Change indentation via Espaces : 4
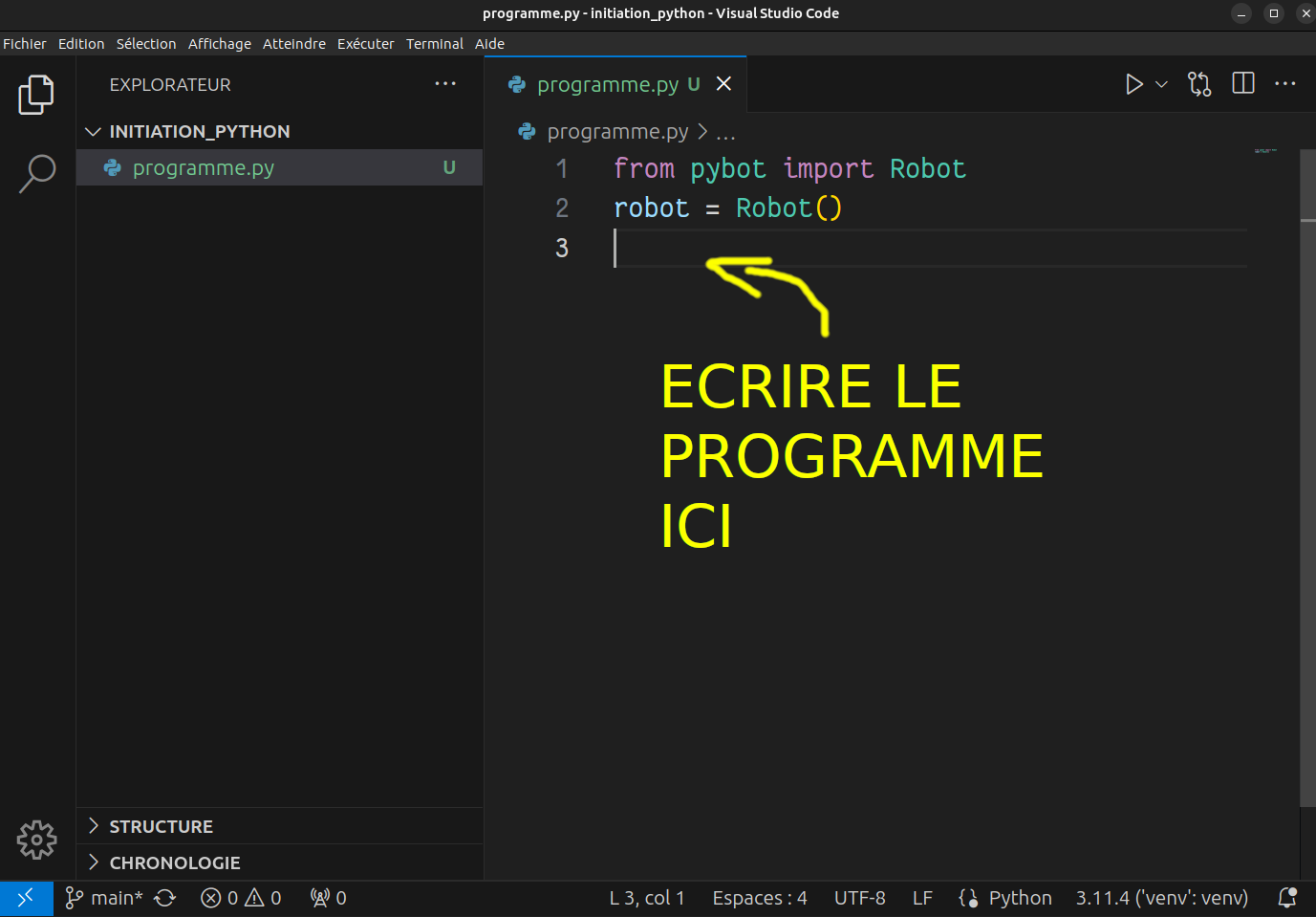1316x917 pixels. 760,898
